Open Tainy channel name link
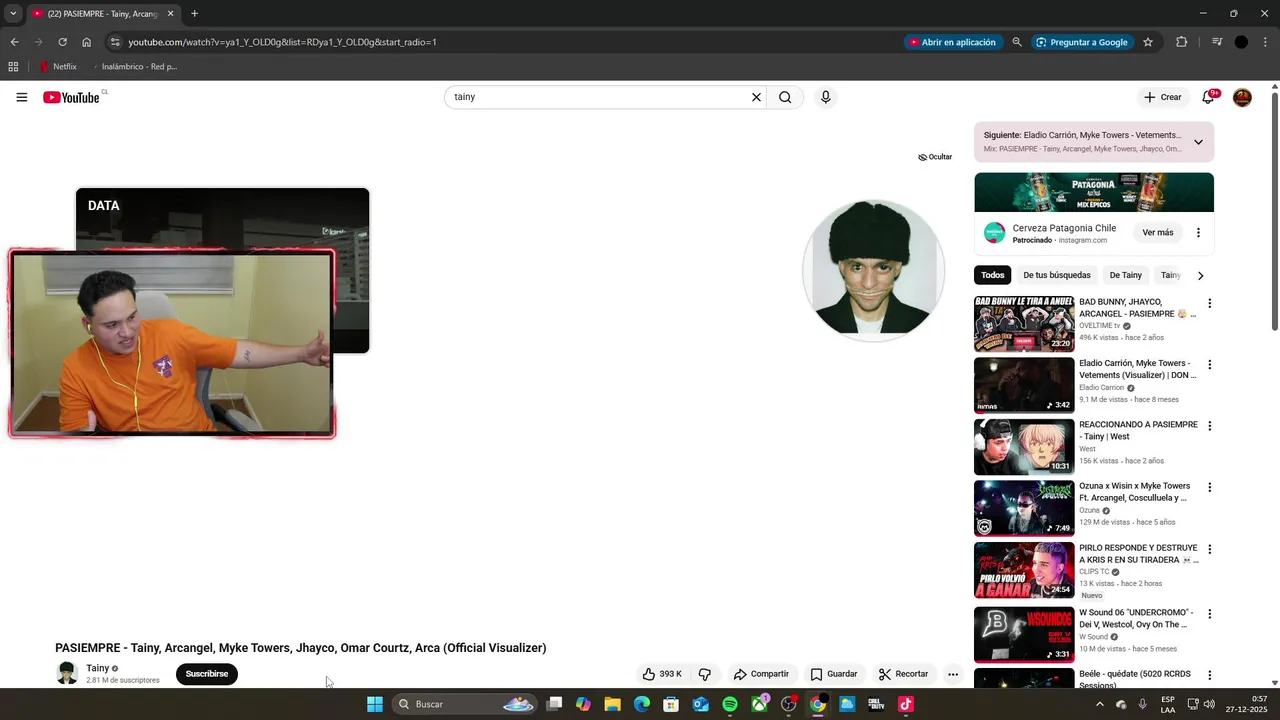Viewport: 1280px width, 720px height. pyautogui.click(x=98, y=668)
